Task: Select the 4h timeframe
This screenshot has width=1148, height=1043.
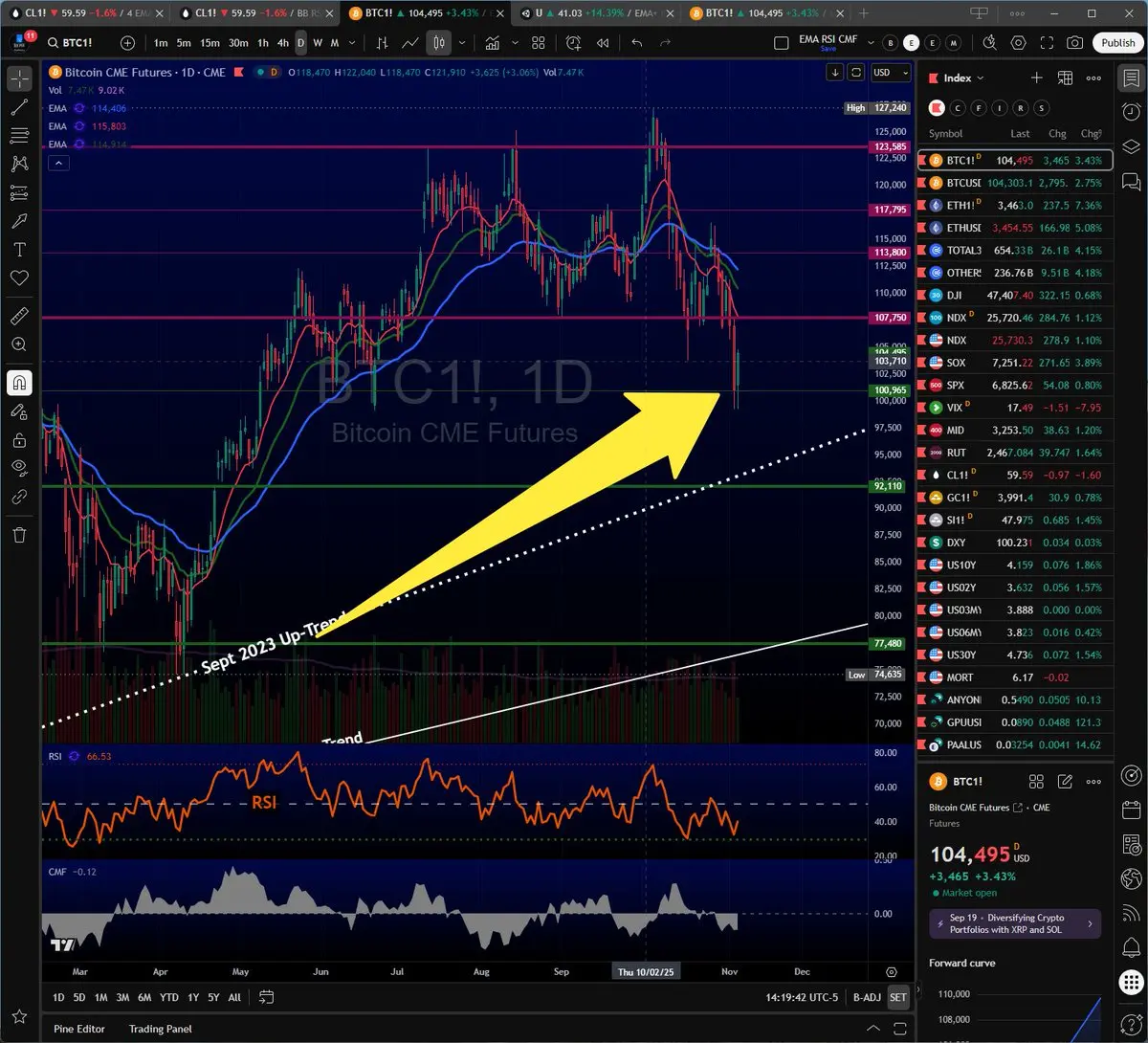Action: [283, 43]
